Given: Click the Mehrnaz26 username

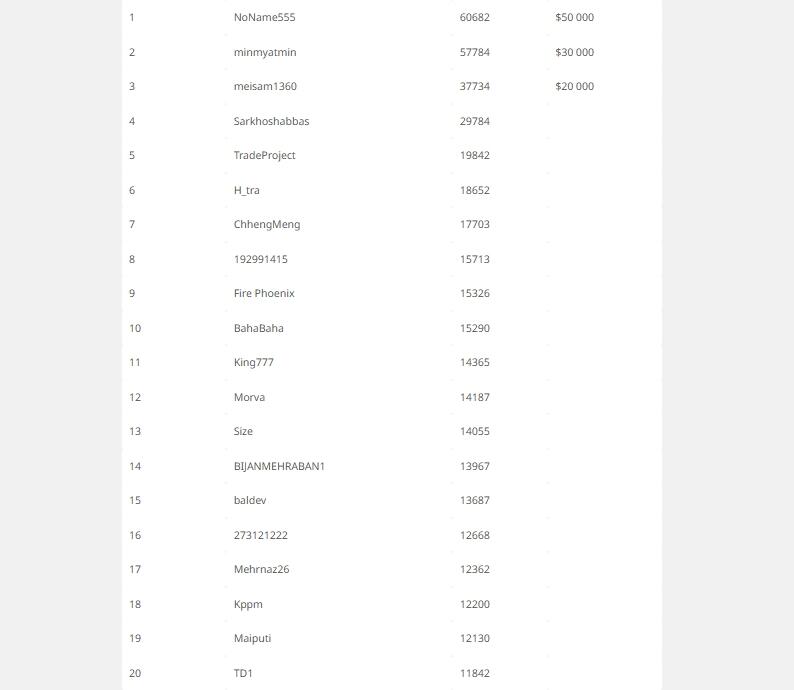Looking at the screenshot, I should click(261, 570).
